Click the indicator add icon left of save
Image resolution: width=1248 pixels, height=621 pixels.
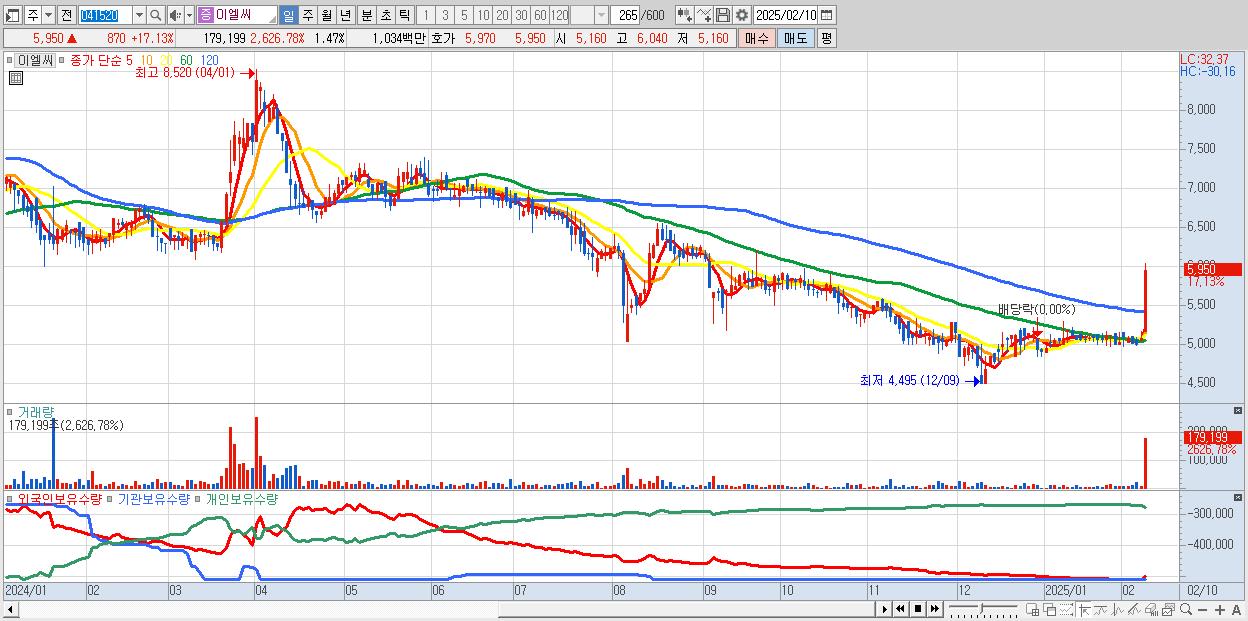coord(684,15)
